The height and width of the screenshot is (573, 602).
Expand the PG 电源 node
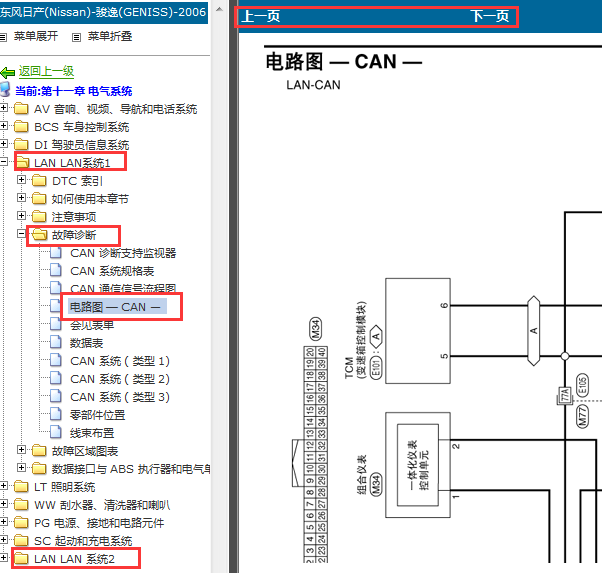(3, 522)
